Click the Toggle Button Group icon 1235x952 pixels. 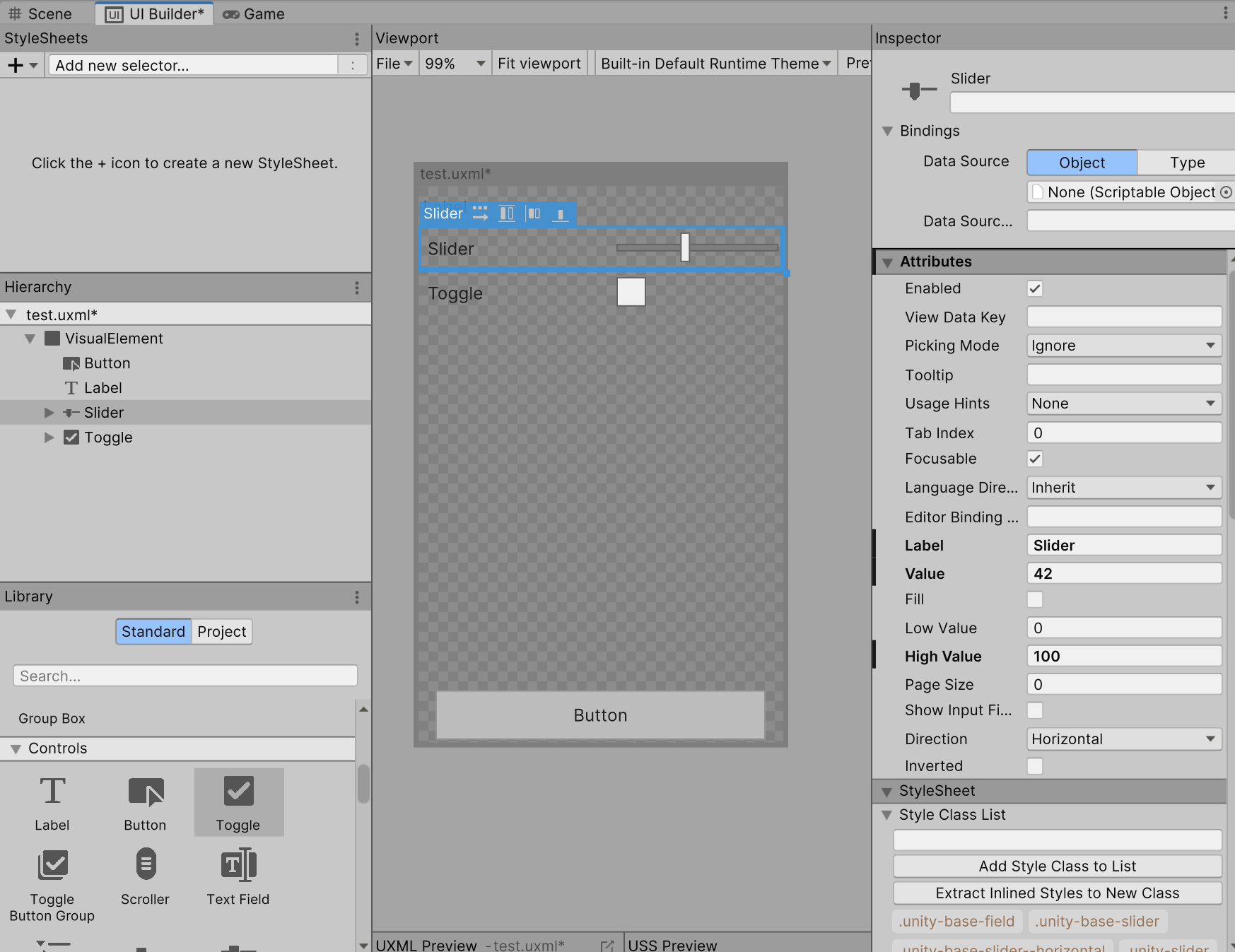[x=52, y=865]
